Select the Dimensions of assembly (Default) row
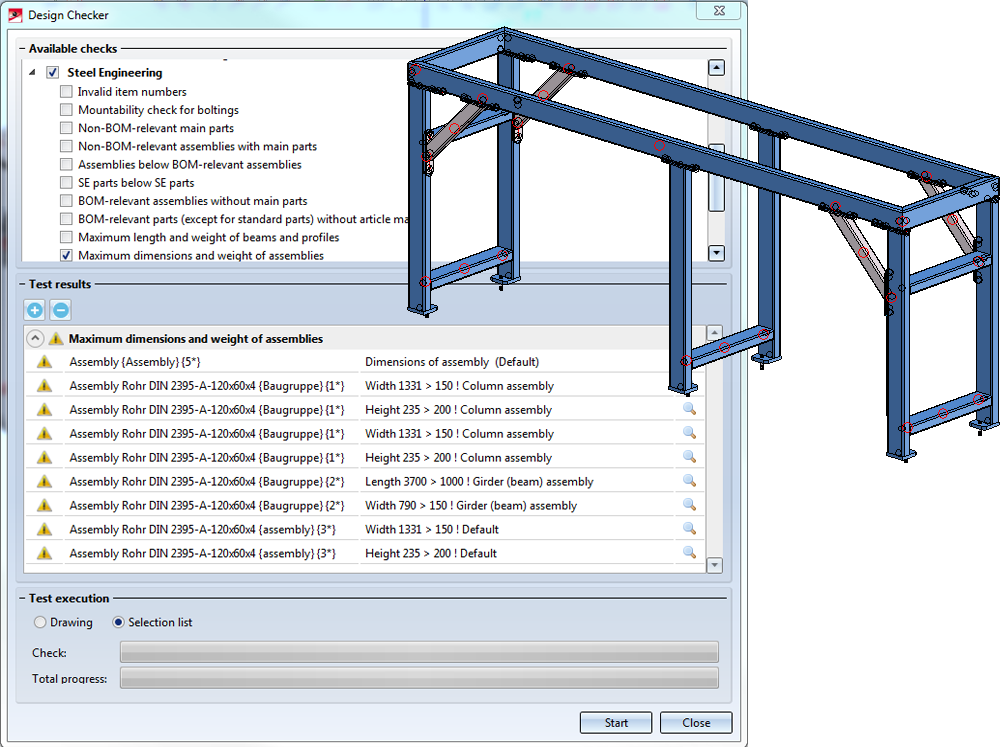Viewport: 1000px width, 747px height. click(x=451, y=362)
